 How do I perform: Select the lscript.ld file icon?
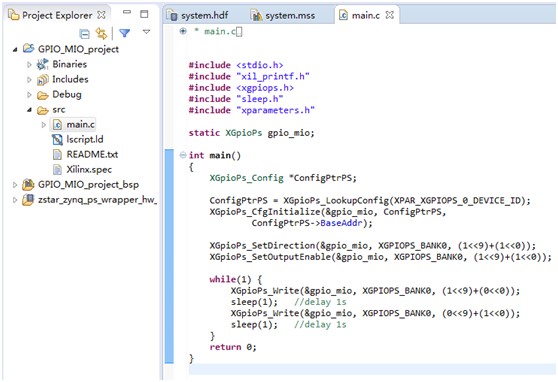pos(57,140)
